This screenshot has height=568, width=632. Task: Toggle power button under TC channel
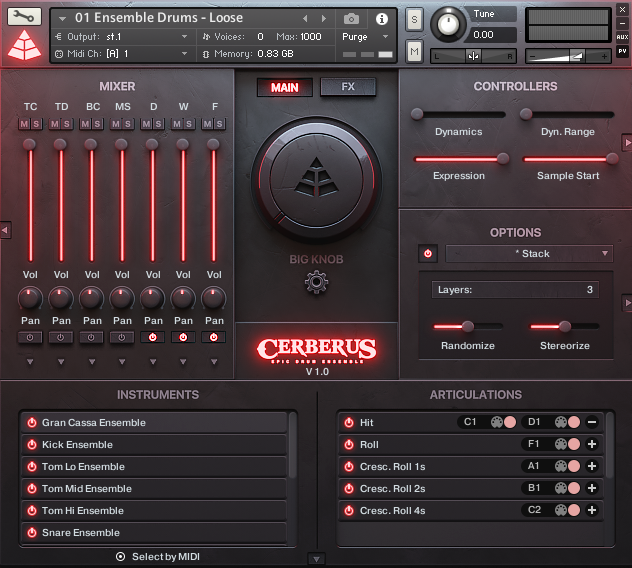coord(30,337)
